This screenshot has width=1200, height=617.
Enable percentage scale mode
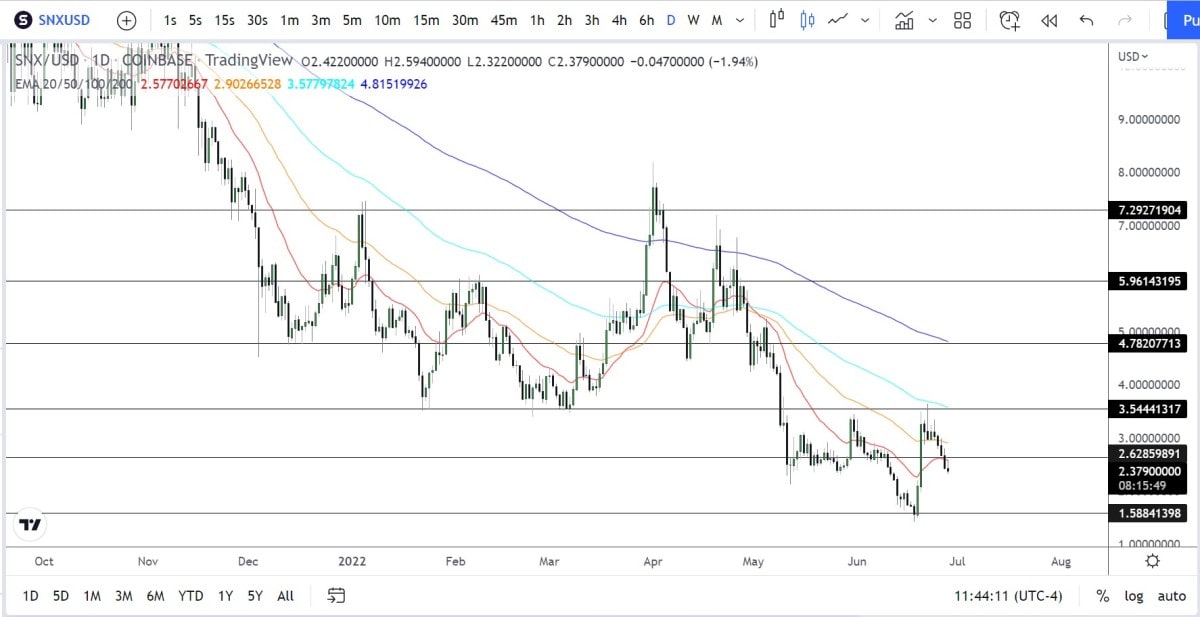click(x=1102, y=595)
